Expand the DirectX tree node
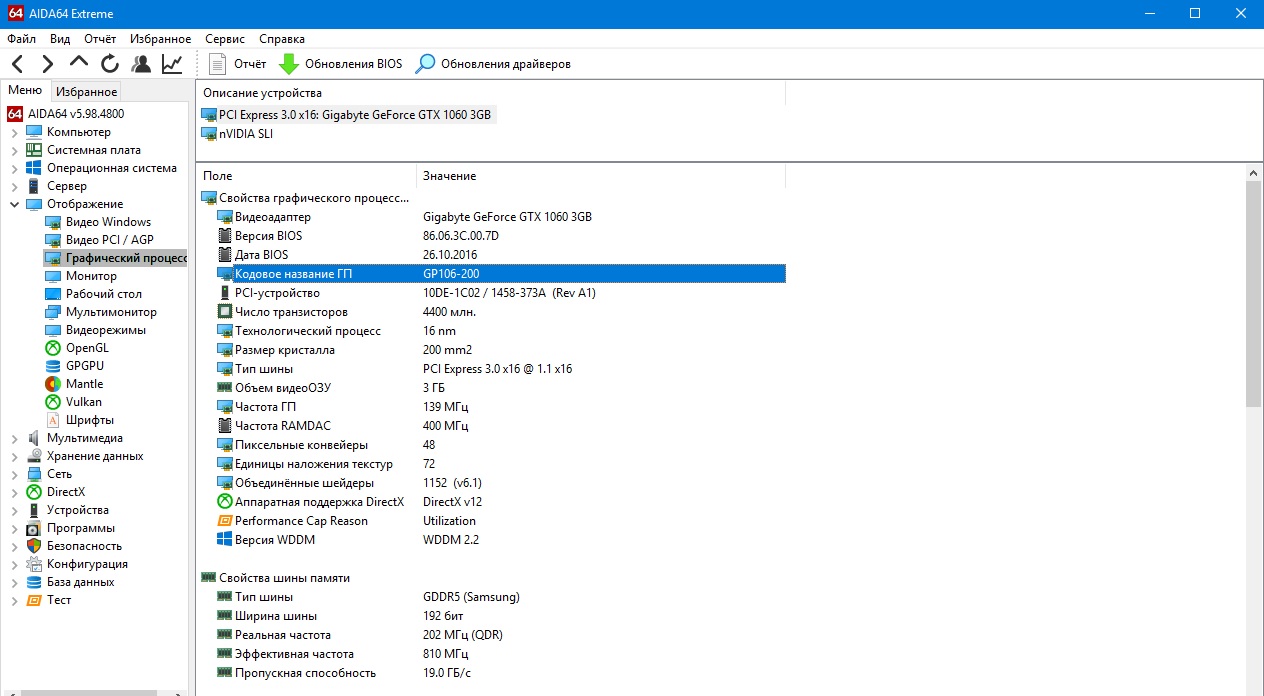1264x696 pixels. (14, 493)
